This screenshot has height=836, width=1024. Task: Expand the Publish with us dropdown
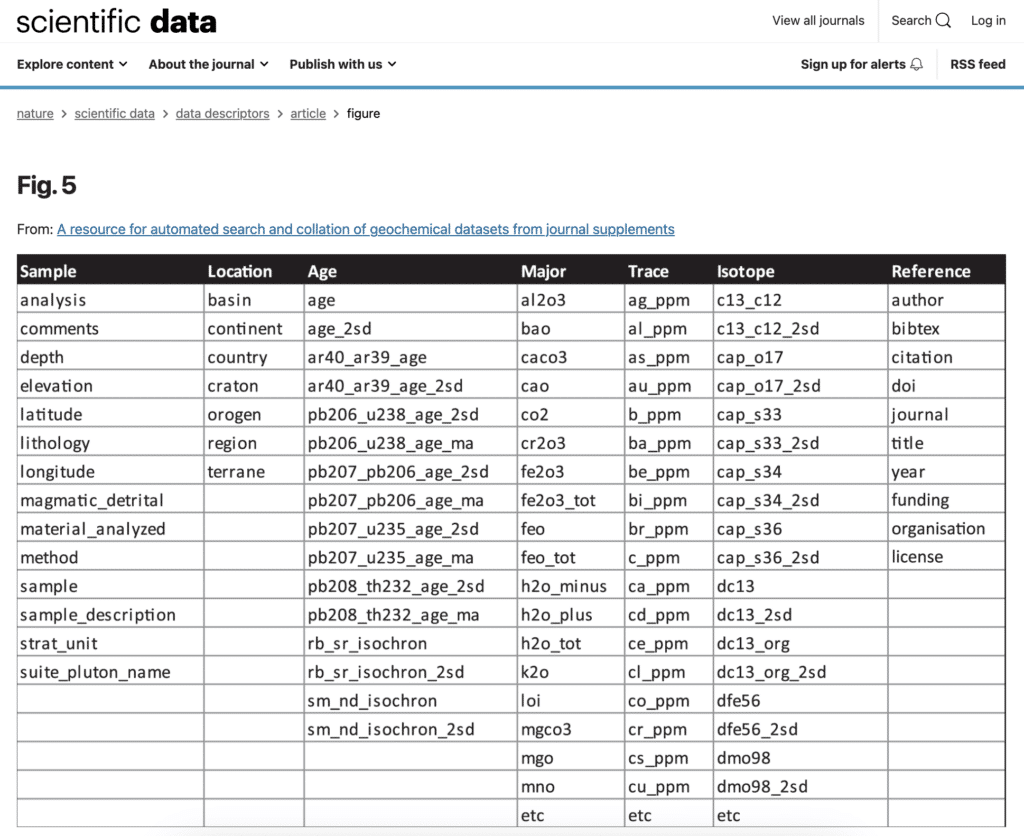click(x=336, y=64)
